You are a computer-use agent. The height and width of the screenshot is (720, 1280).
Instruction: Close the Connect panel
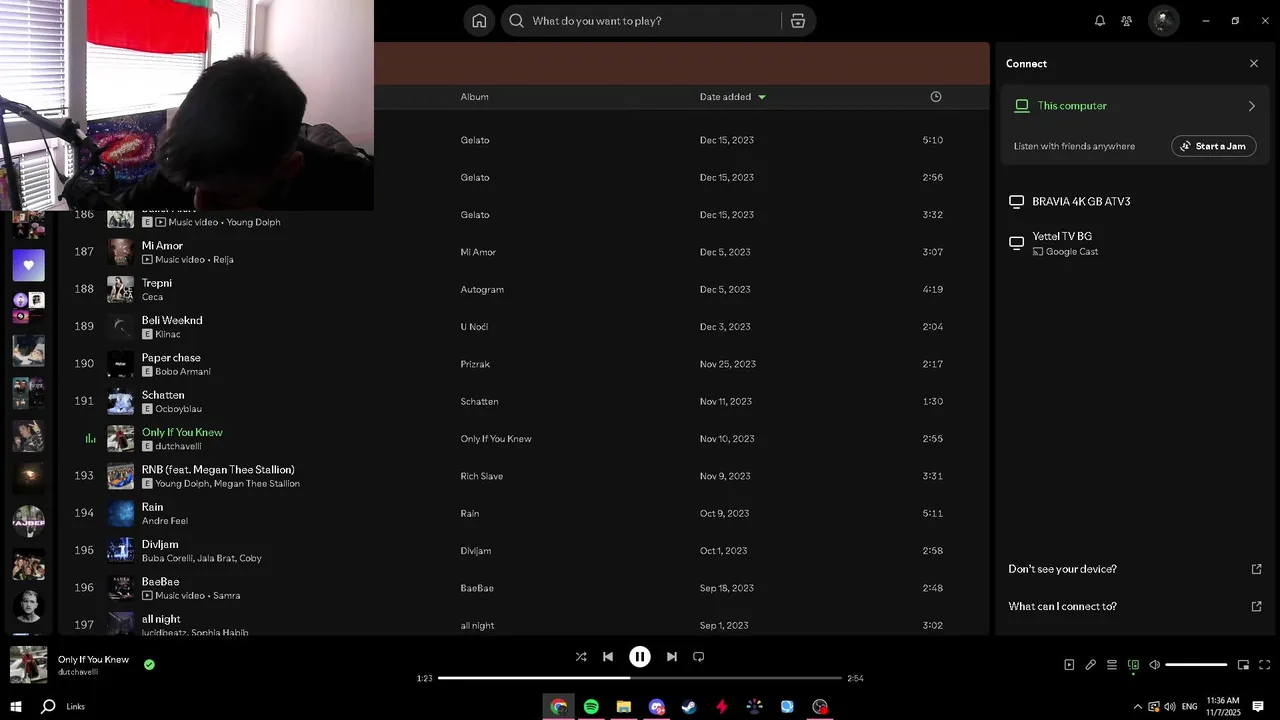[x=1254, y=64]
